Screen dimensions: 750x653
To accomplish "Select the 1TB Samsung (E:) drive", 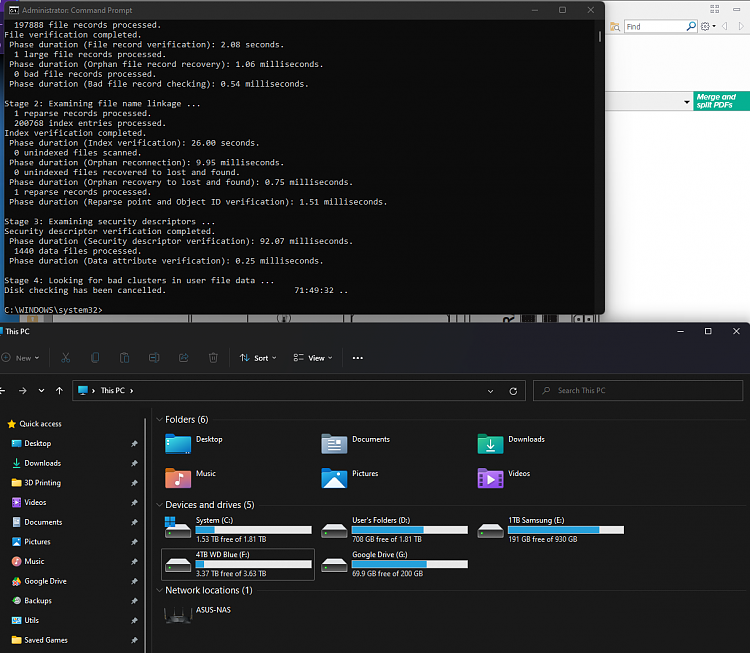I will tap(551, 530).
